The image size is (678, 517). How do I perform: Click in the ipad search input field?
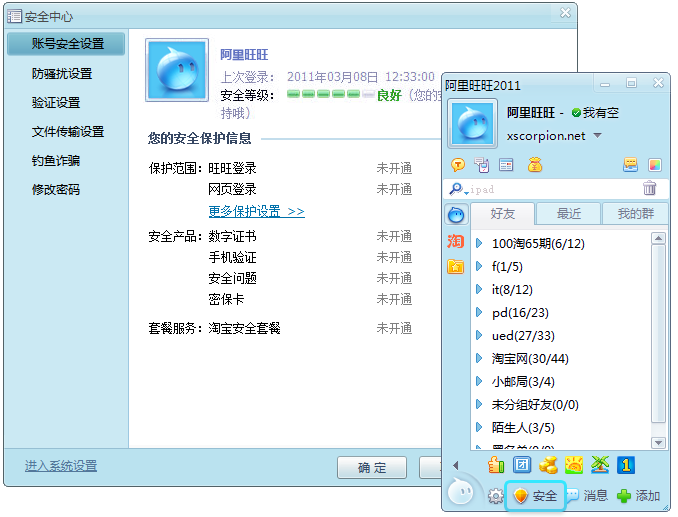pyautogui.click(x=554, y=189)
